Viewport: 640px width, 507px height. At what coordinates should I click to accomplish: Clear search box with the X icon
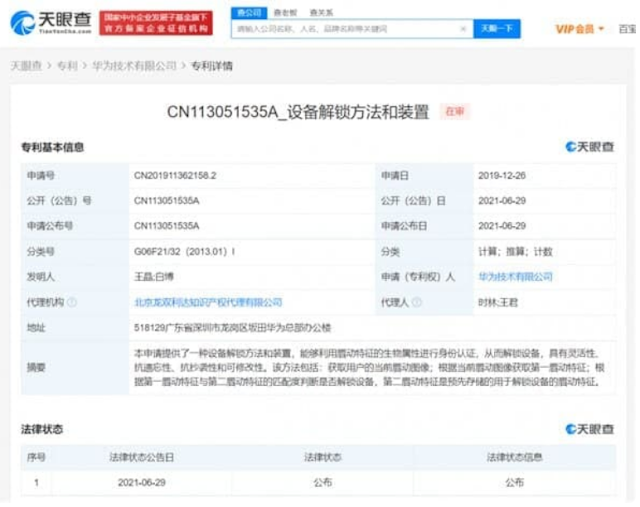463,29
